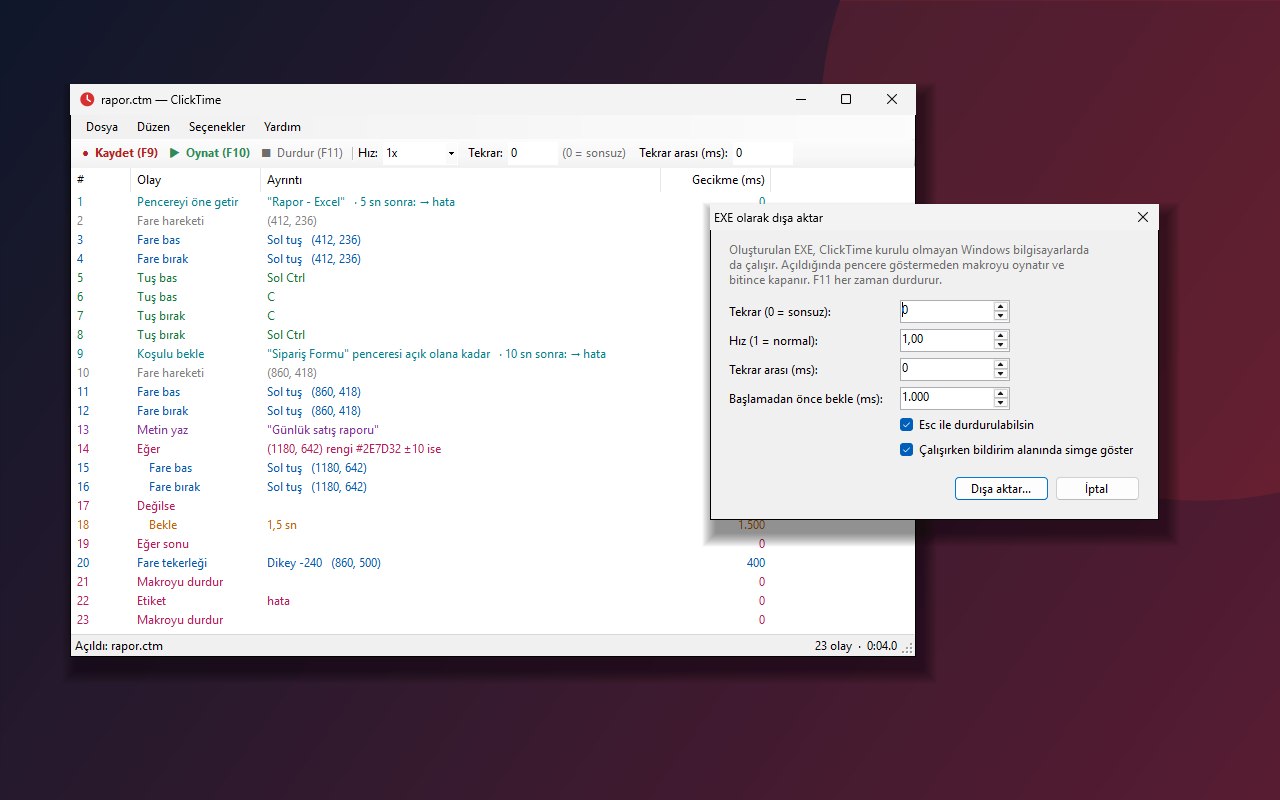Sort by the Olay column header

click(195, 180)
